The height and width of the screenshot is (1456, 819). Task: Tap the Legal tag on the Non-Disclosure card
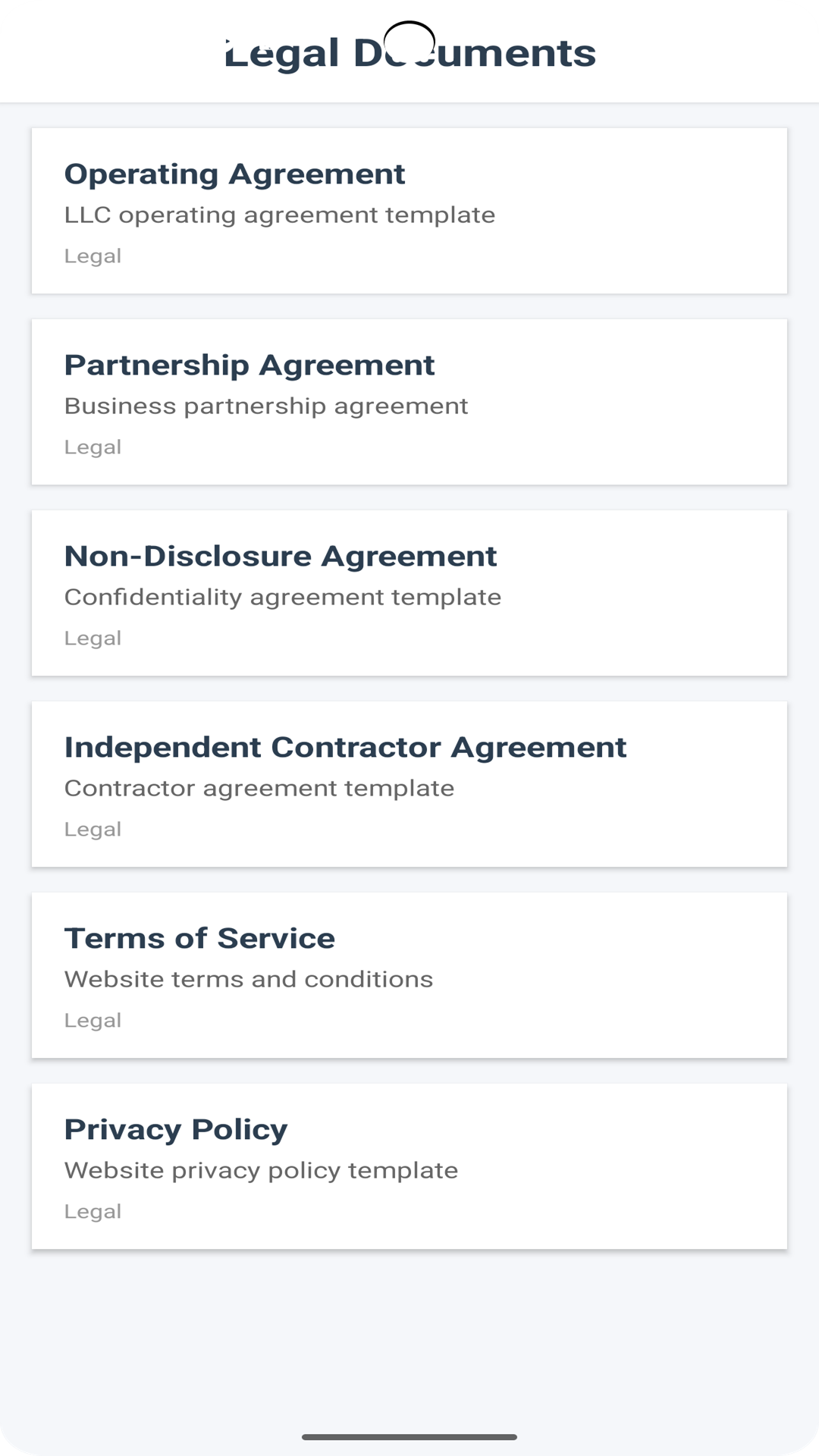pos(93,639)
